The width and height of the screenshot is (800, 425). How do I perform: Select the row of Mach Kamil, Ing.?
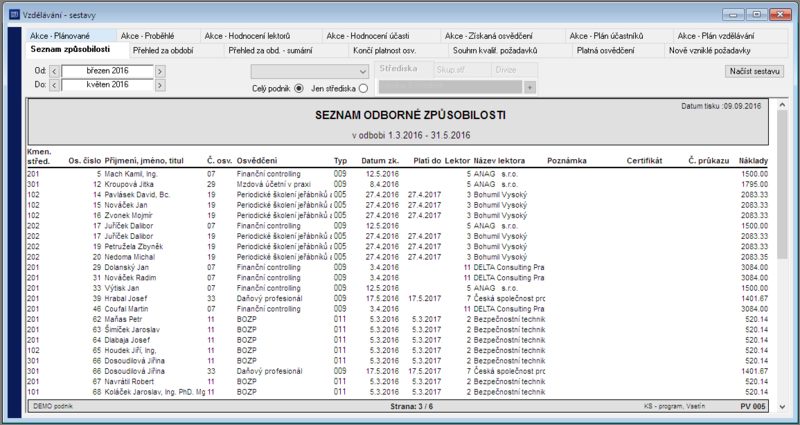[397, 174]
